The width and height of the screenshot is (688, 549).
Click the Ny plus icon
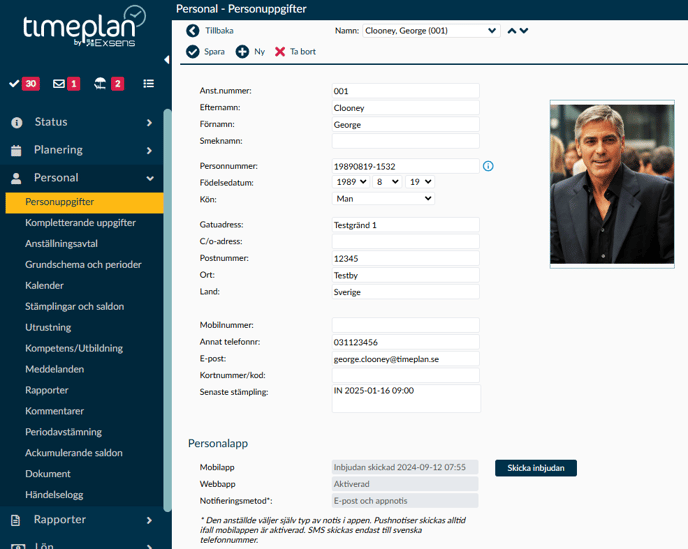click(x=242, y=51)
